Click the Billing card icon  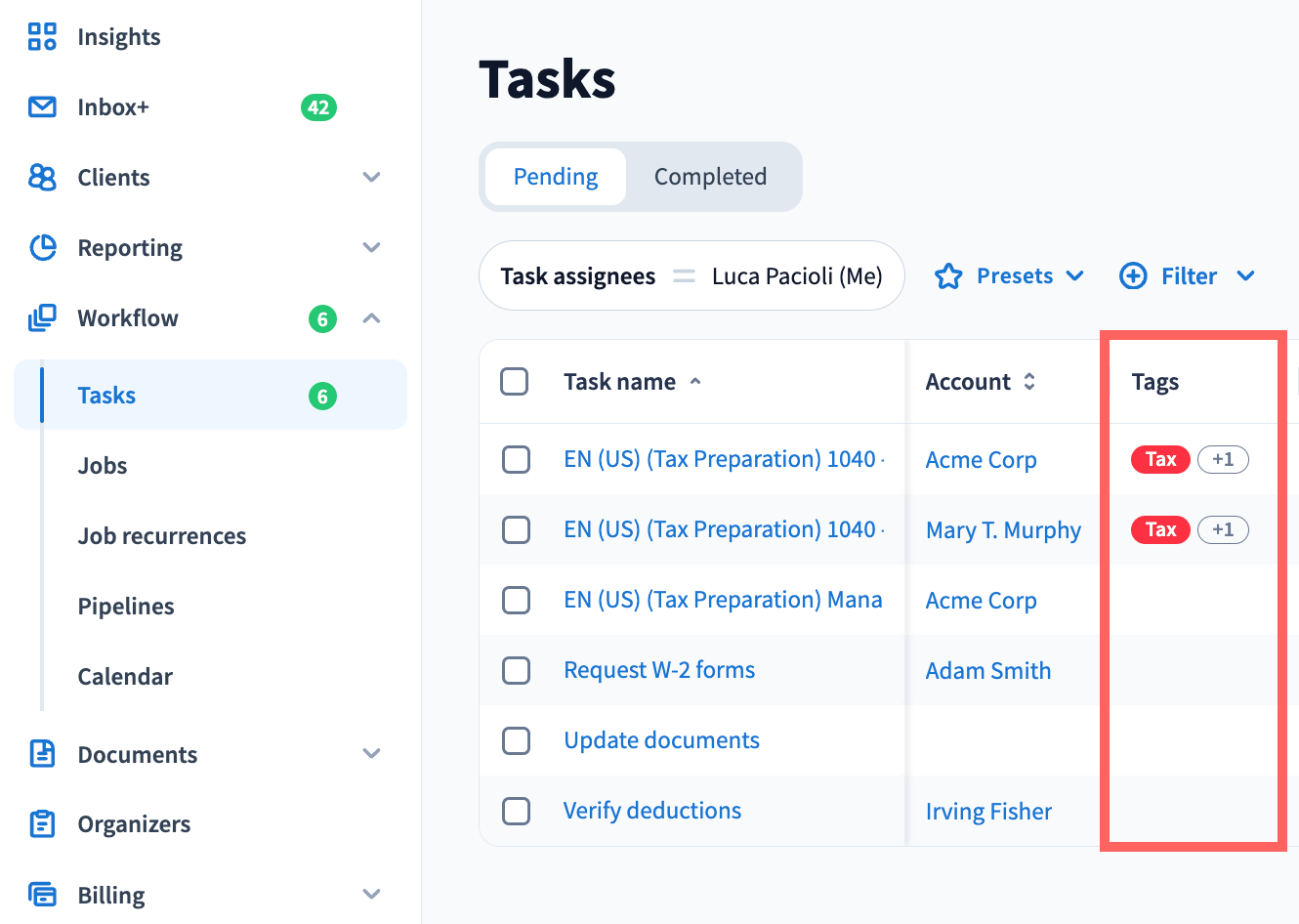pyautogui.click(x=42, y=895)
